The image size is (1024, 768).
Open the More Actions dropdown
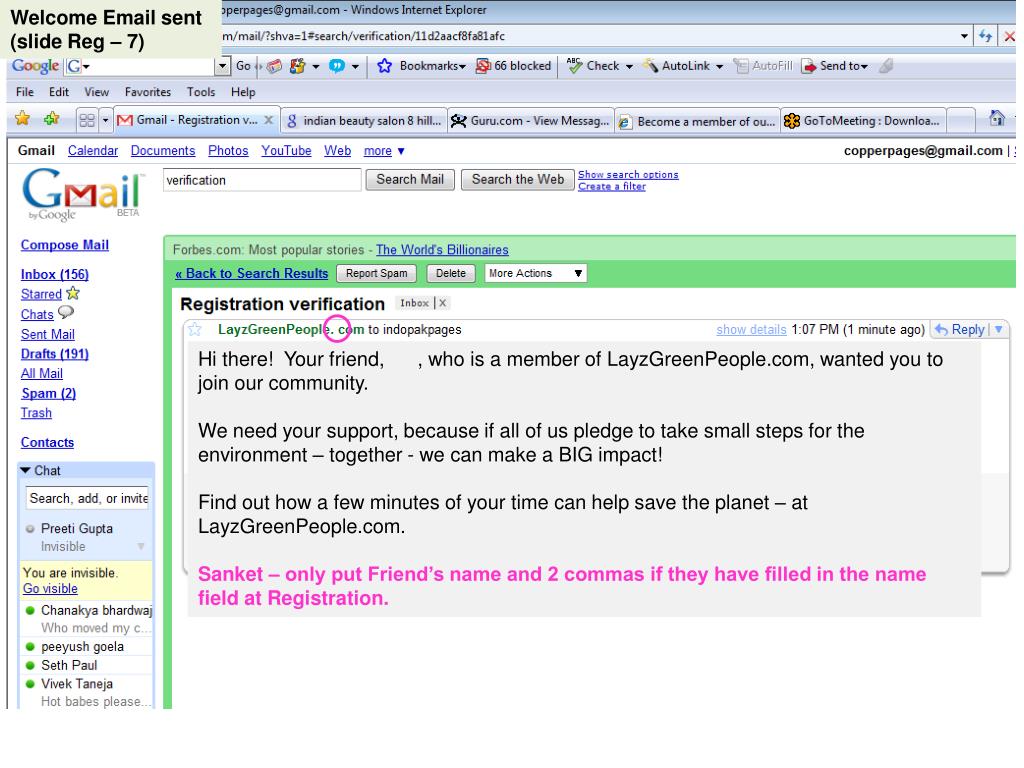pos(536,273)
